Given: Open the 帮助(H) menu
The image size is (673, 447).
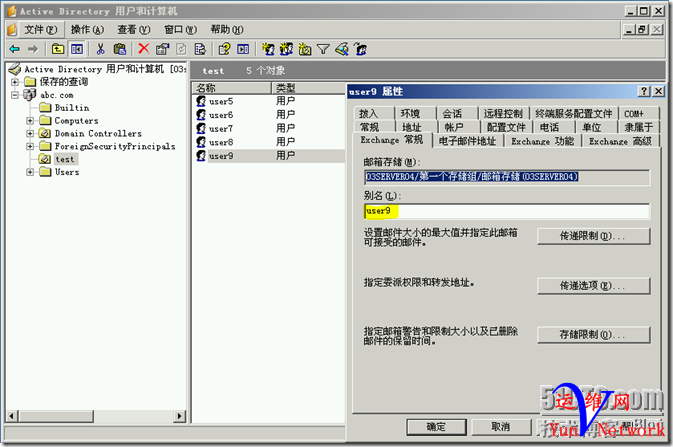Looking at the screenshot, I should (x=227, y=30).
